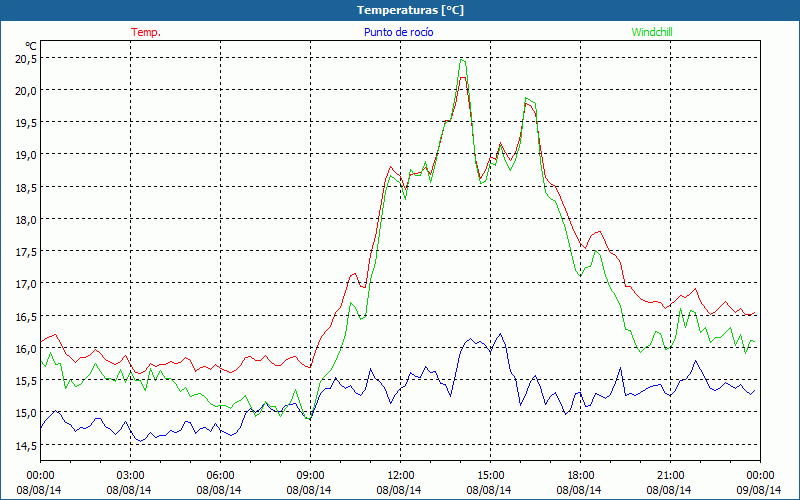
Task: Click the 06:00 time axis label
Action: pyautogui.click(x=220, y=476)
